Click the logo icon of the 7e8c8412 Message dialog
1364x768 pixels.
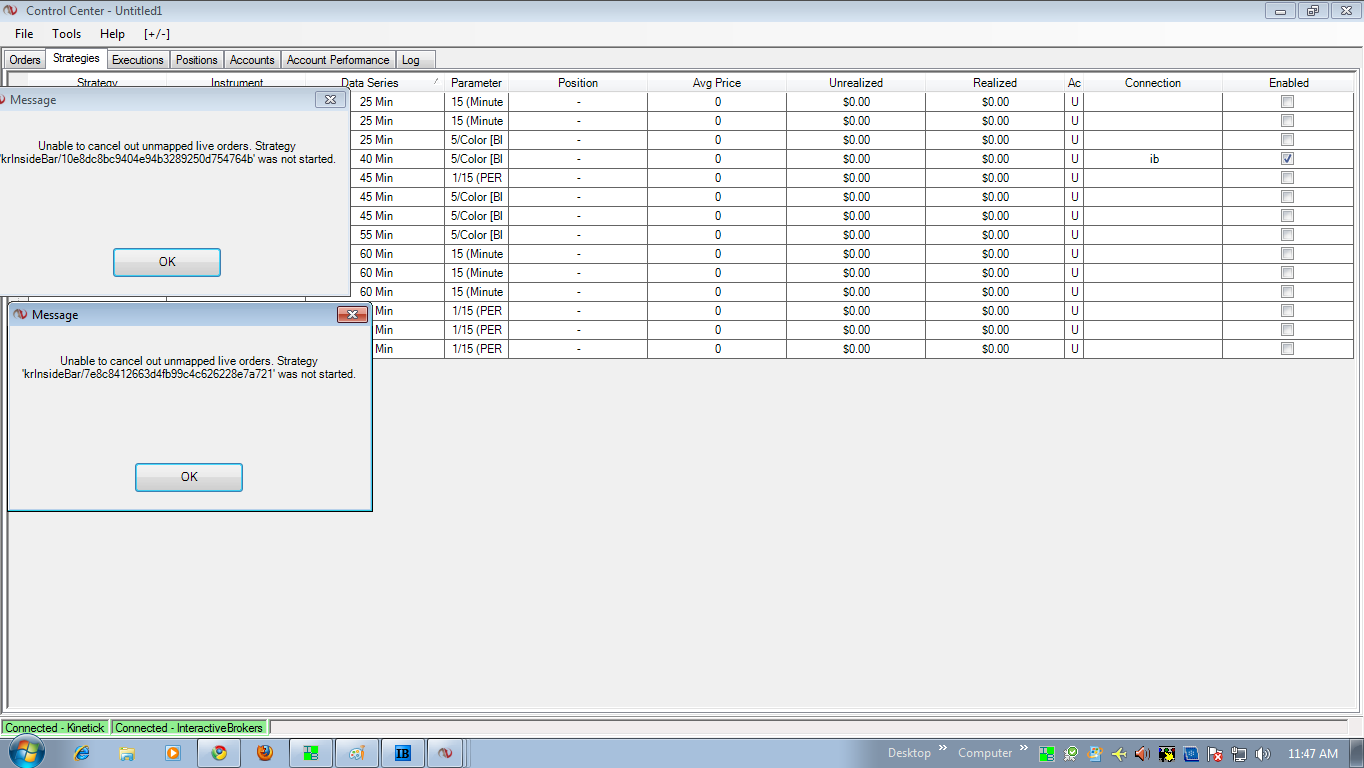click(x=20, y=315)
